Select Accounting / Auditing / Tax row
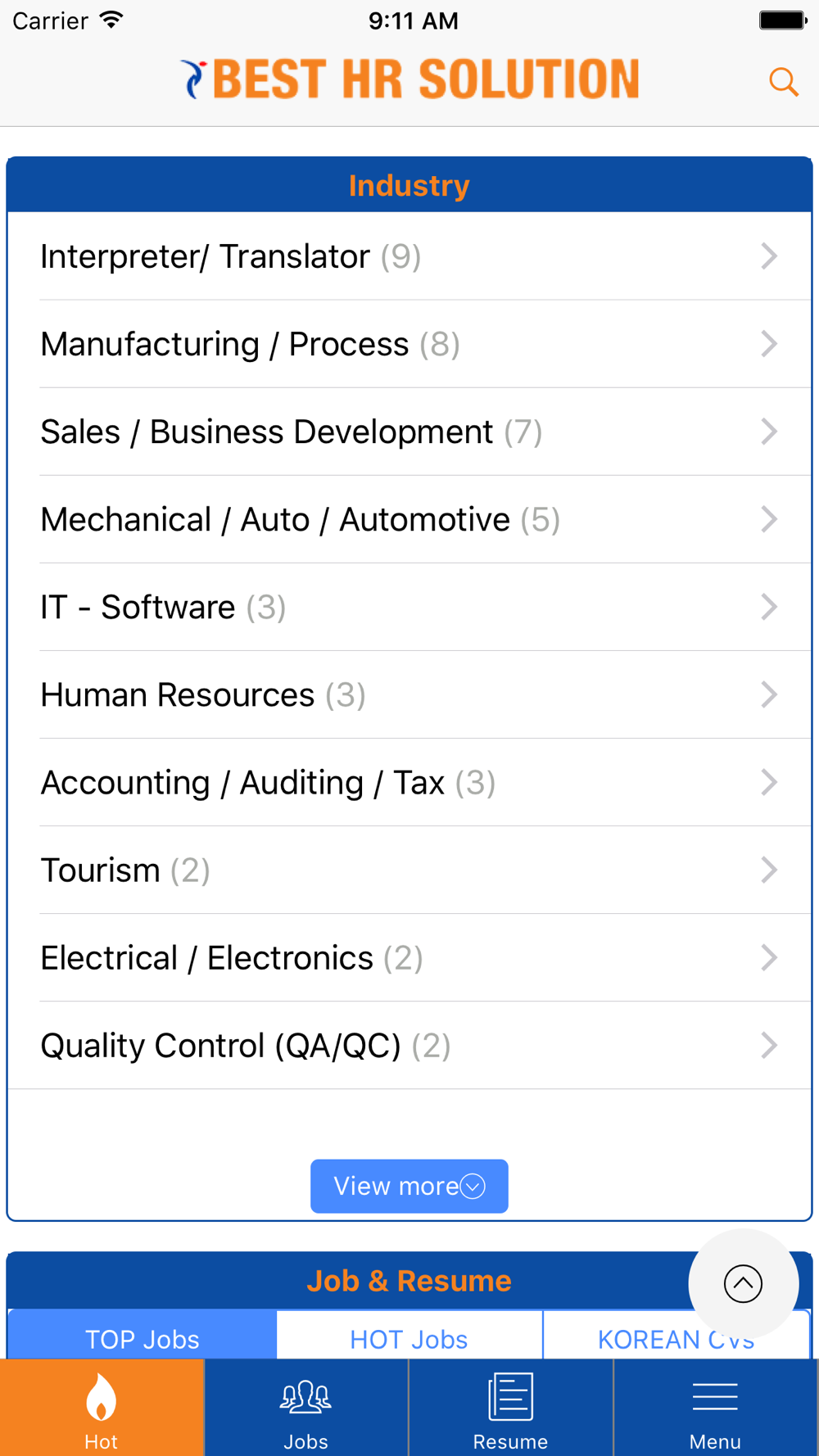 click(409, 782)
